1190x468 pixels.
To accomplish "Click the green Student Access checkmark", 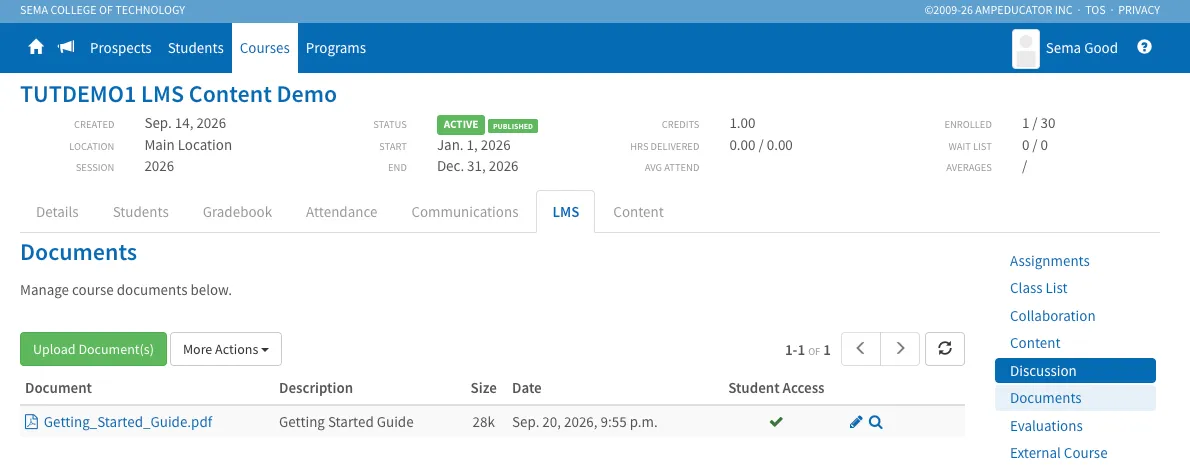I will [x=776, y=422].
